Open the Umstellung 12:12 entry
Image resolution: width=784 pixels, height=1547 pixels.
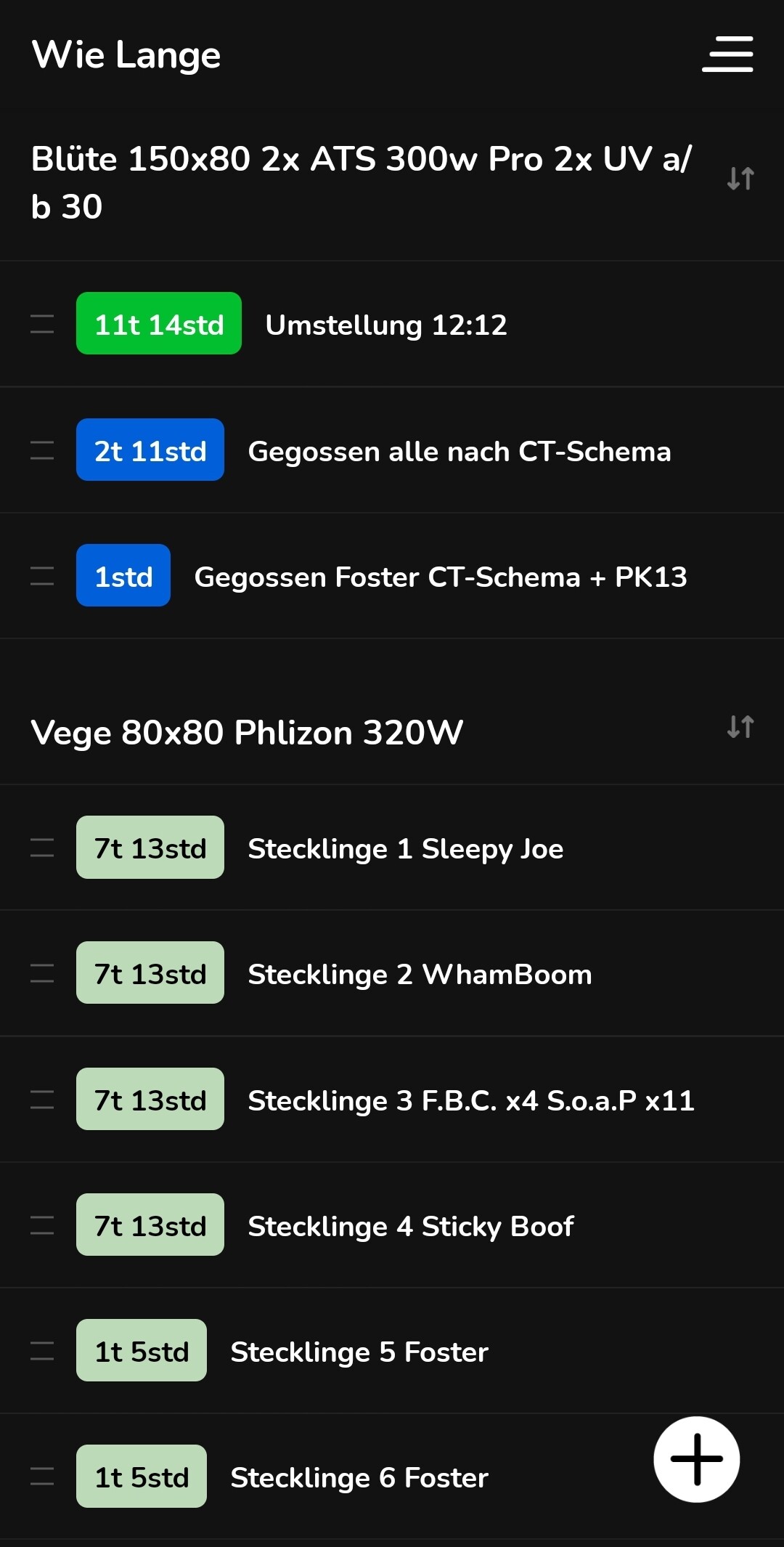pyautogui.click(x=386, y=325)
